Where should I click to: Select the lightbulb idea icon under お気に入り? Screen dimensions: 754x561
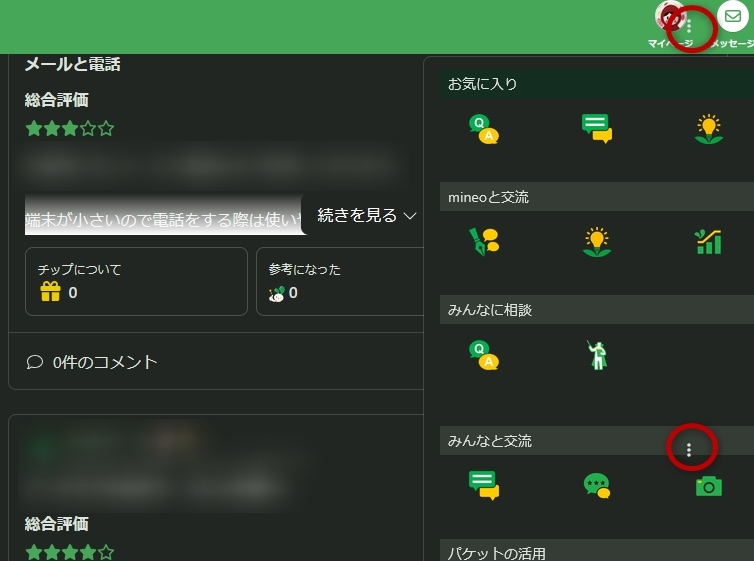pos(709,129)
